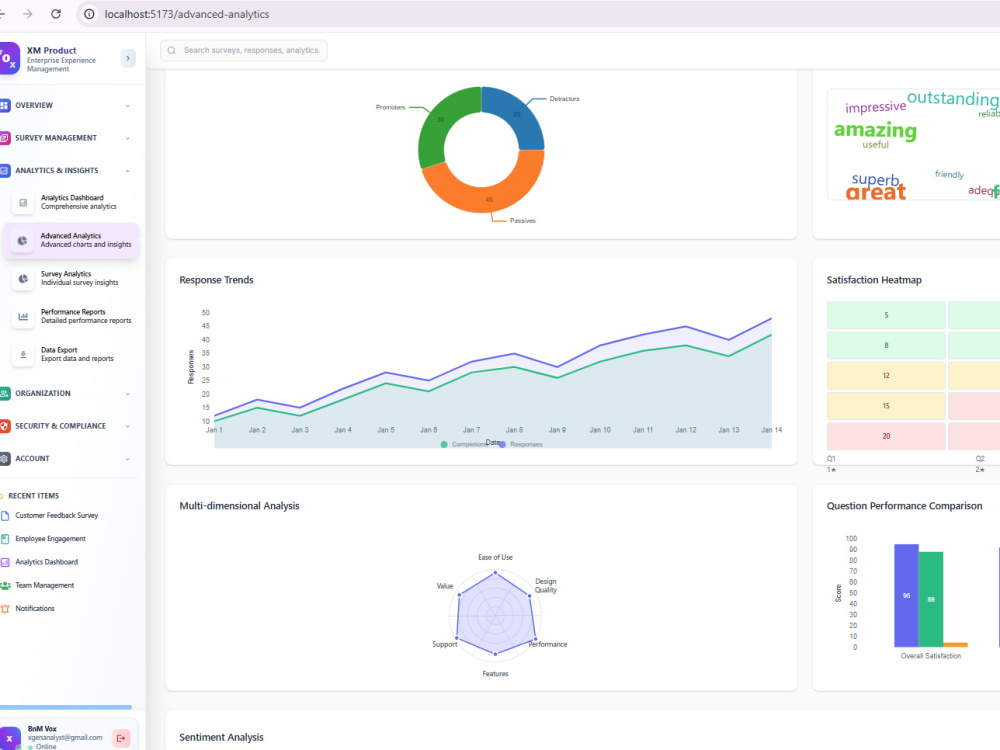
Task: Open Customer Feedback Survey recent link
Action: (57, 515)
